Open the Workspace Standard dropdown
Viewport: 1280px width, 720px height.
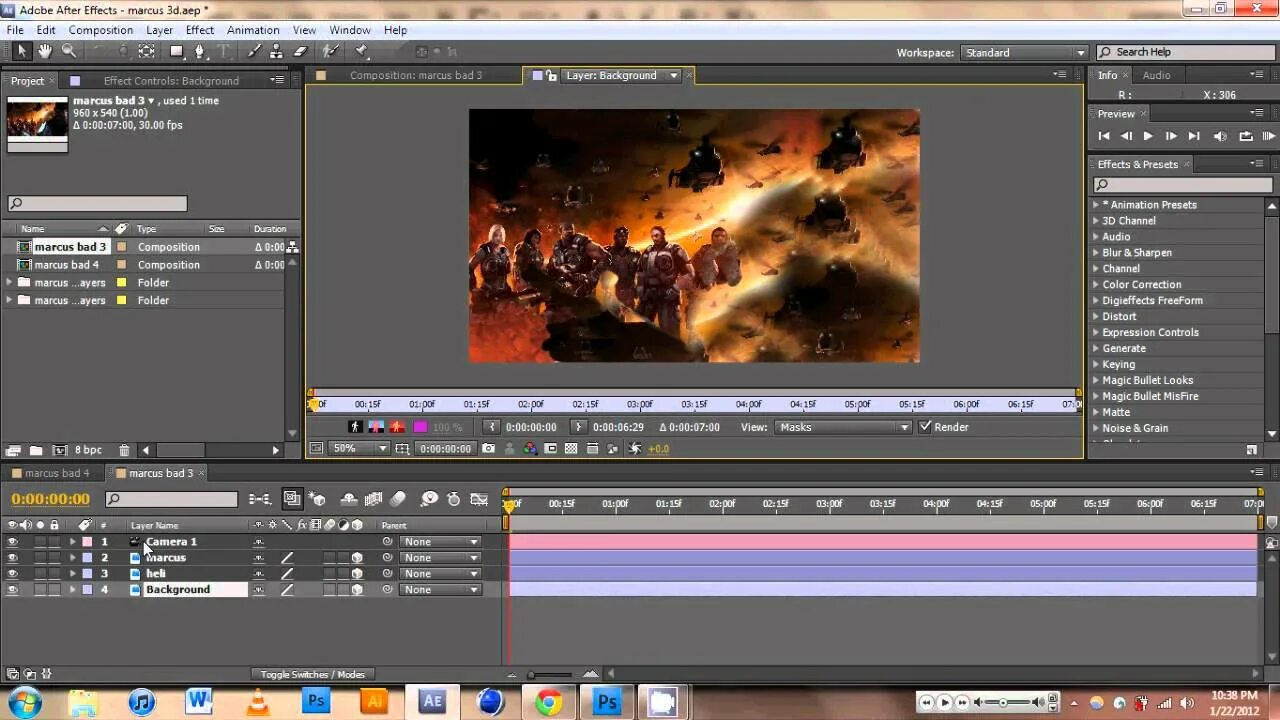click(1024, 52)
